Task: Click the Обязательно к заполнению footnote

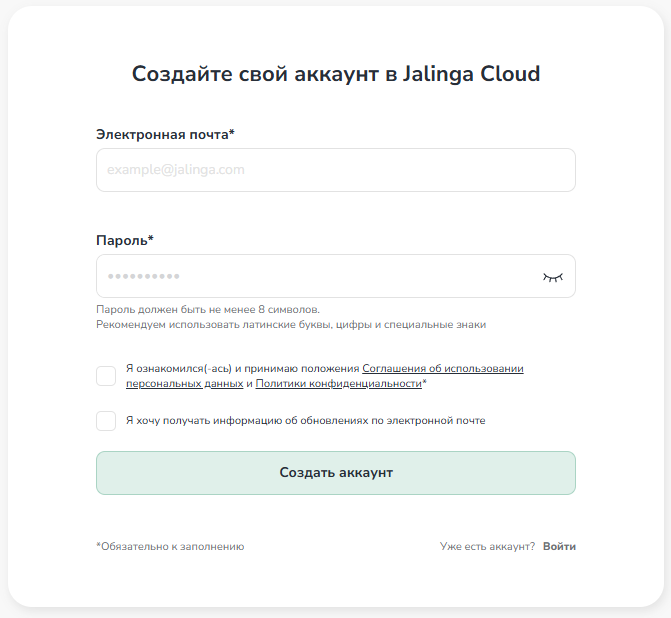Action: tap(170, 547)
